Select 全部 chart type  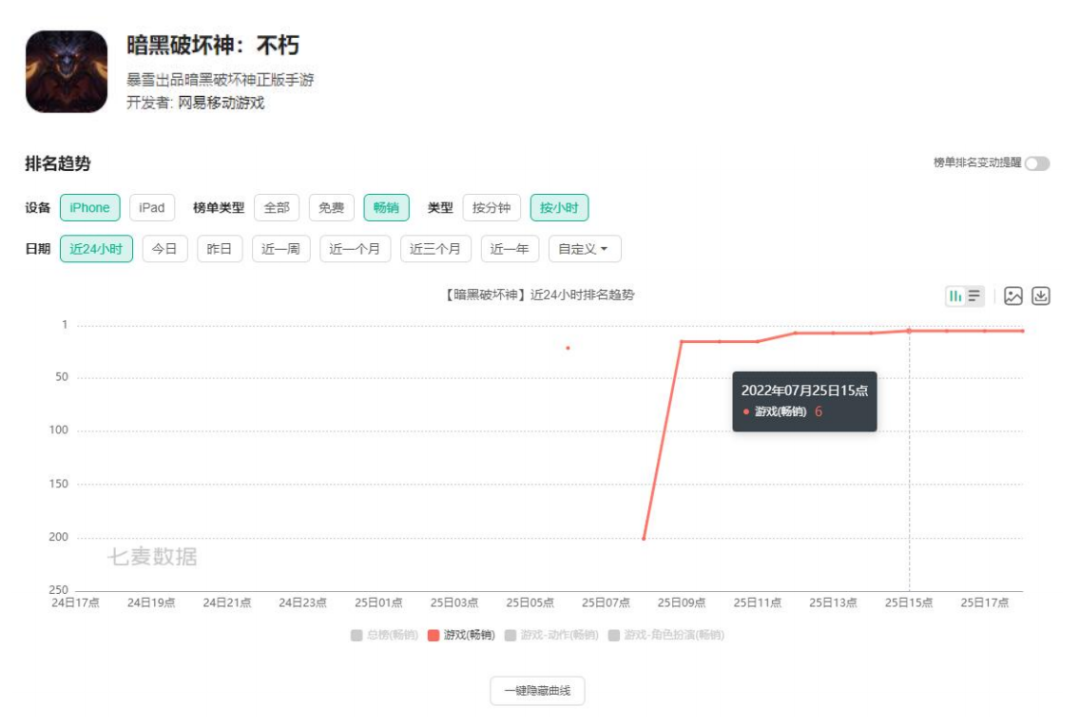[x=276, y=208]
